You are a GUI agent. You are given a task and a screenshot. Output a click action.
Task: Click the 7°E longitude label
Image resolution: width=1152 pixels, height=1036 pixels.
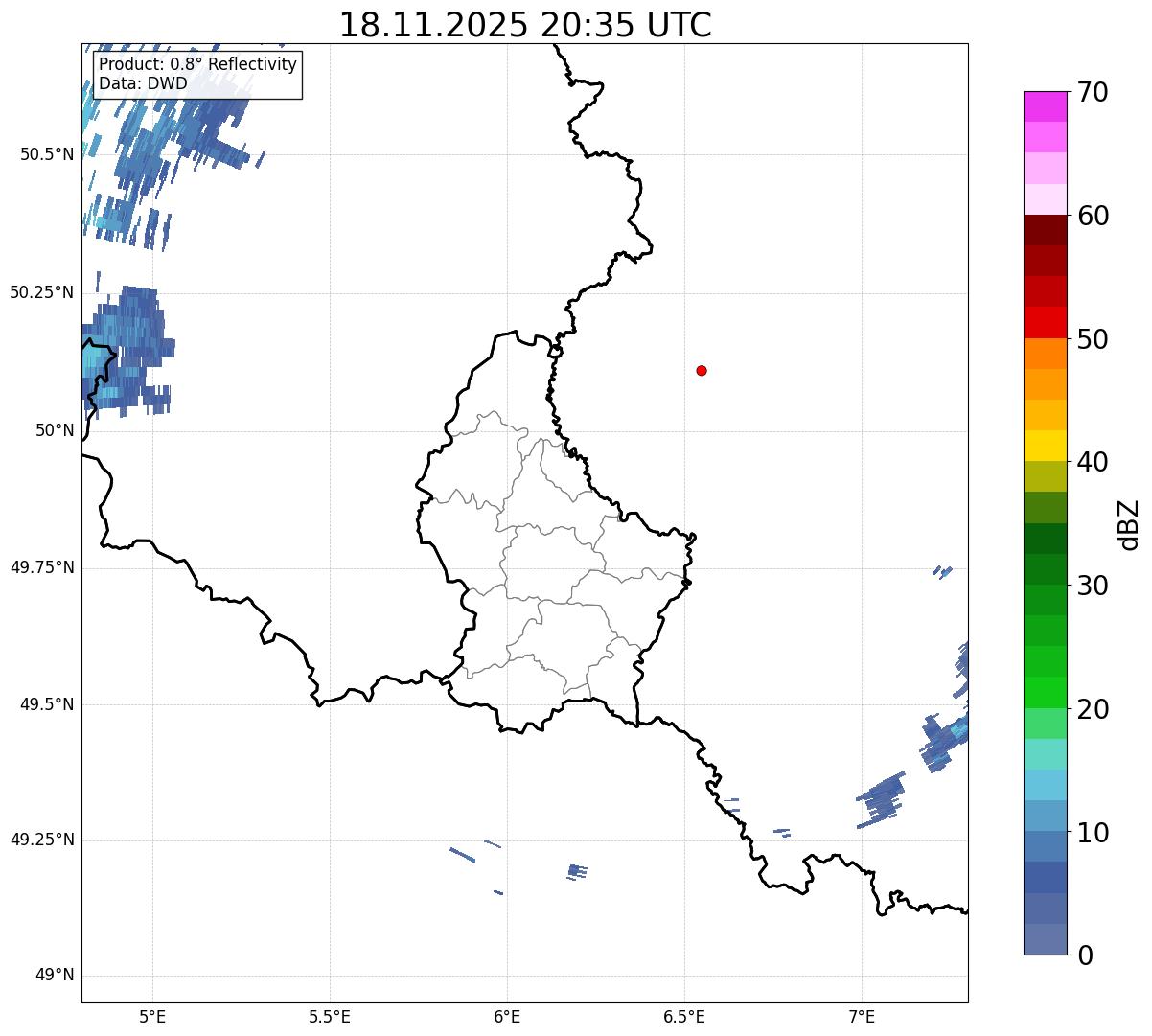(x=862, y=1016)
